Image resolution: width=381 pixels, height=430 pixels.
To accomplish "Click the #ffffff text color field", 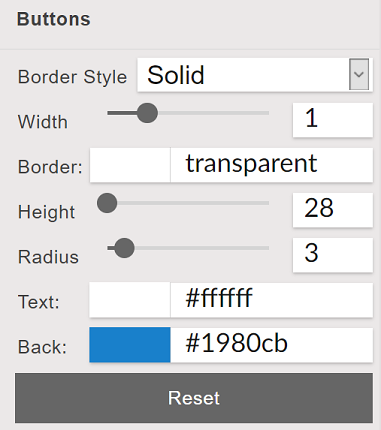I will click(272, 300).
